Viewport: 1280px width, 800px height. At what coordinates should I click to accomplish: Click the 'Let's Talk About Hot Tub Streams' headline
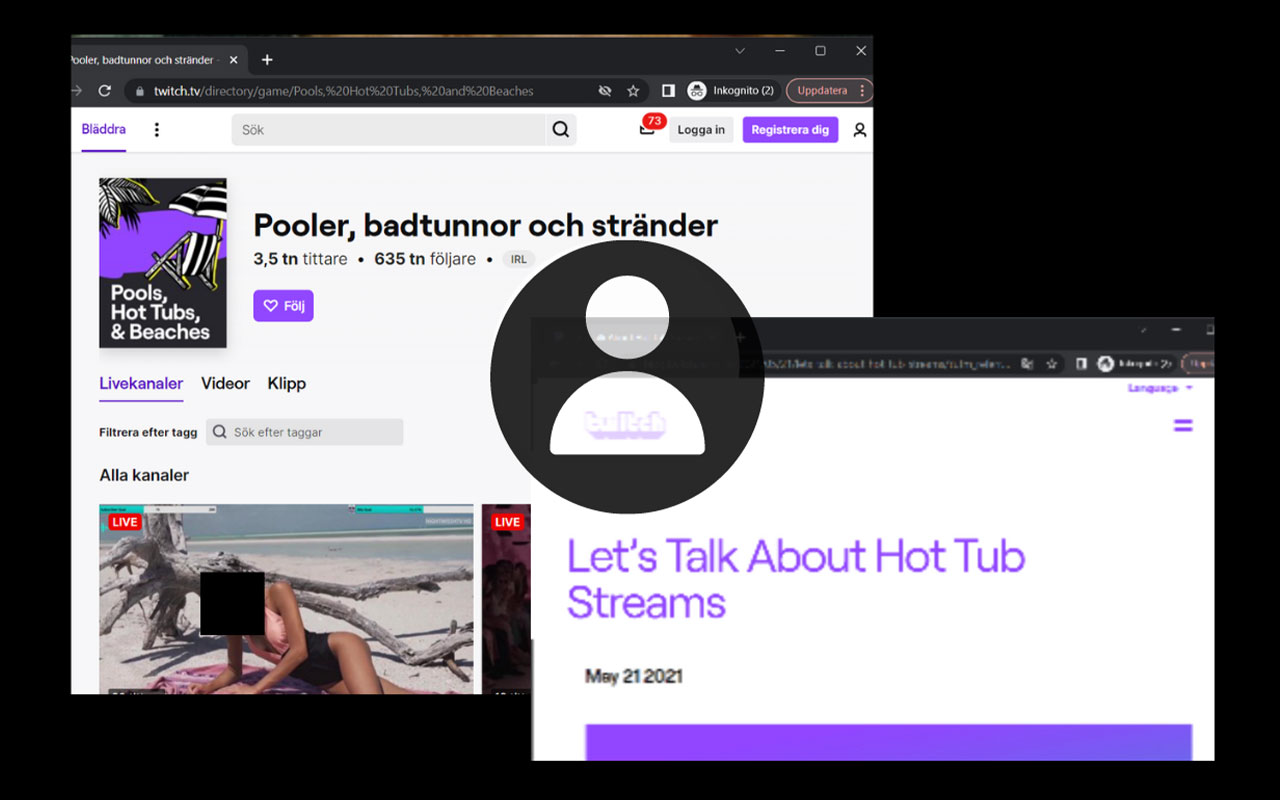click(796, 579)
